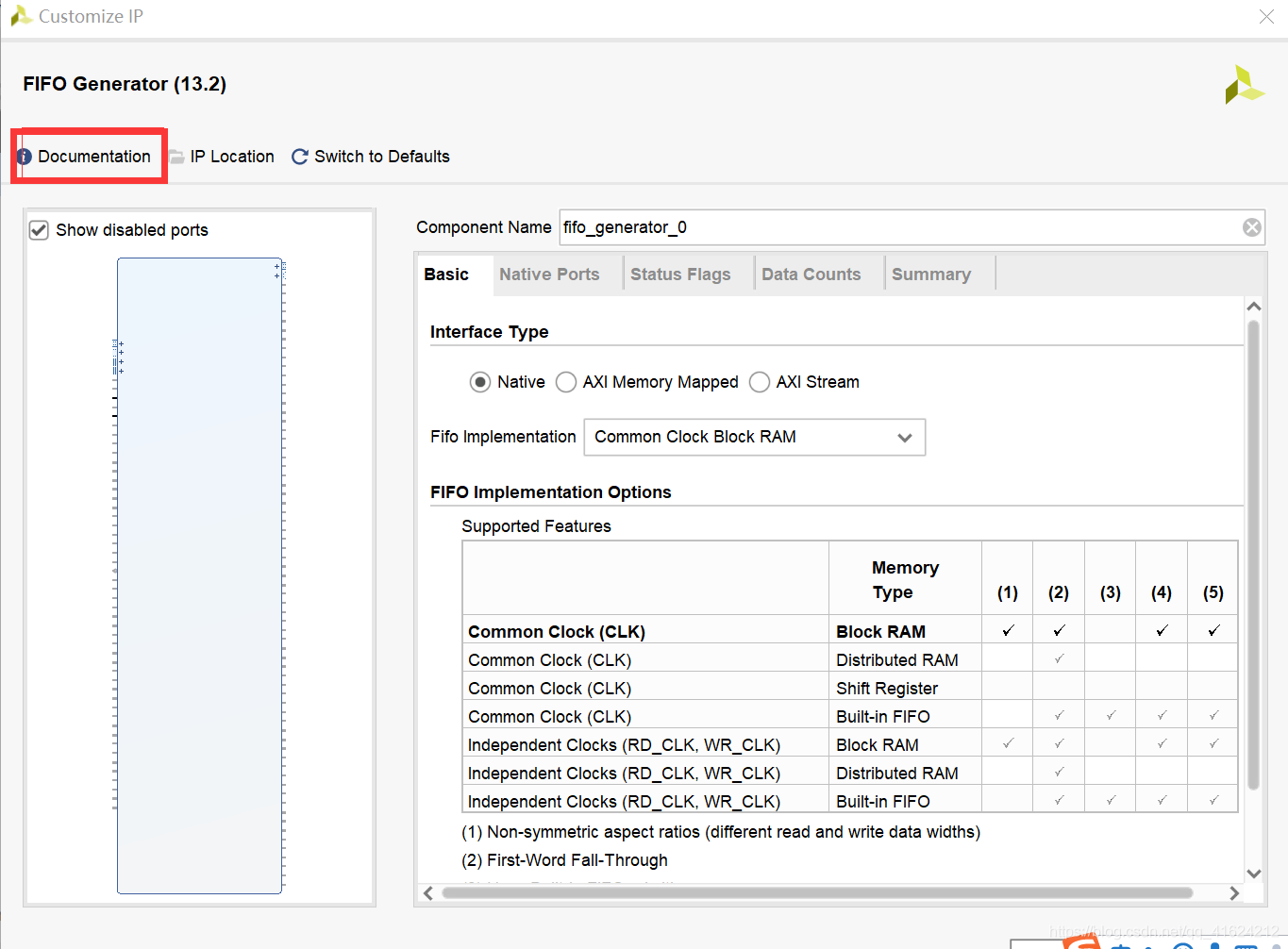The image size is (1288, 949).
Task: Clear the Component Name field
Action: click(x=1252, y=227)
